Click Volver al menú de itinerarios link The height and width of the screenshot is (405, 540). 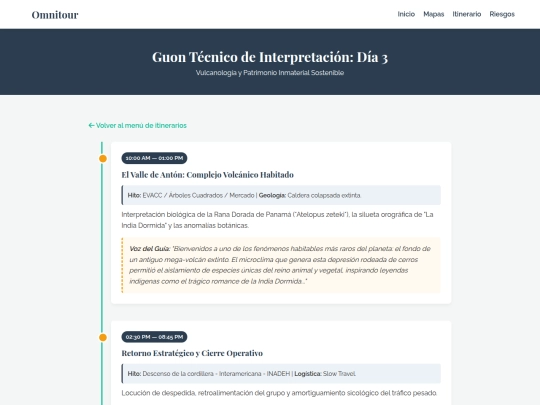coord(137,125)
